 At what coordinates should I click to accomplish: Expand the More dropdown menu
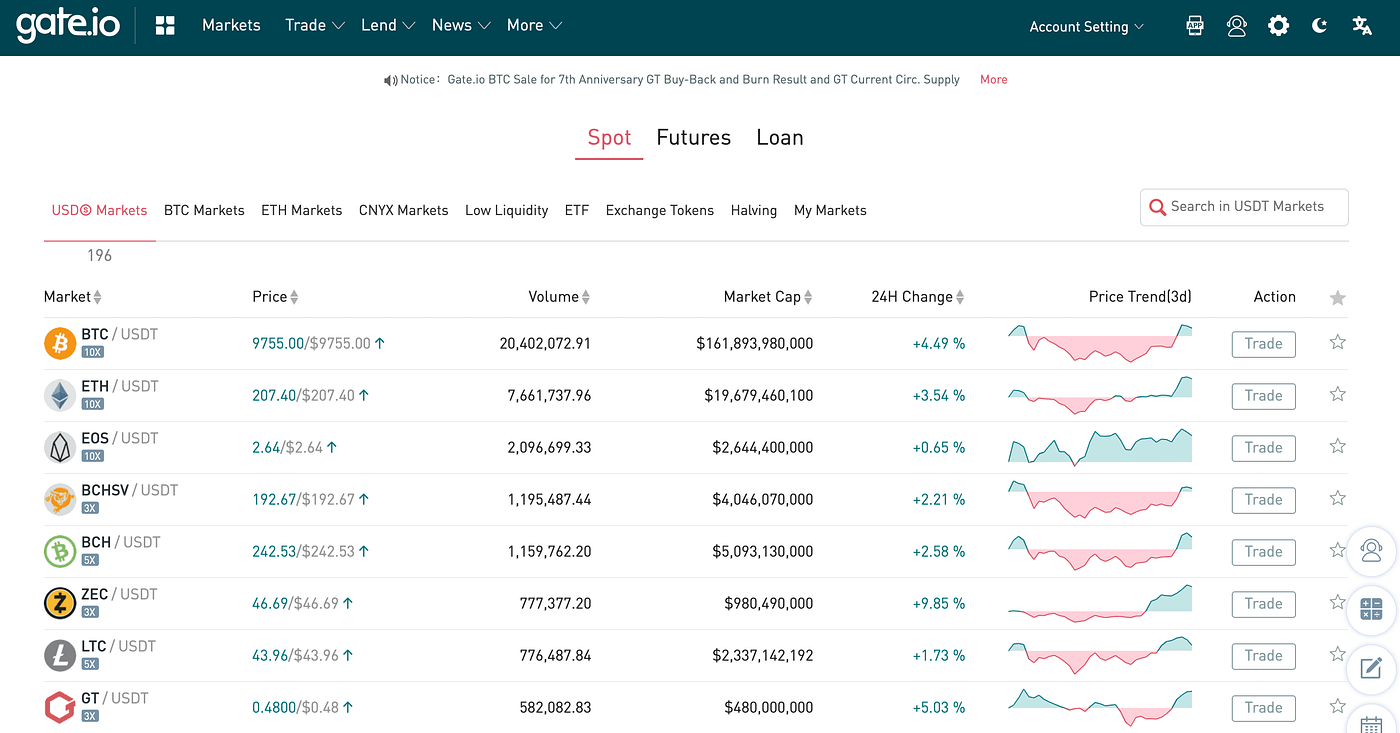pyautogui.click(x=534, y=26)
